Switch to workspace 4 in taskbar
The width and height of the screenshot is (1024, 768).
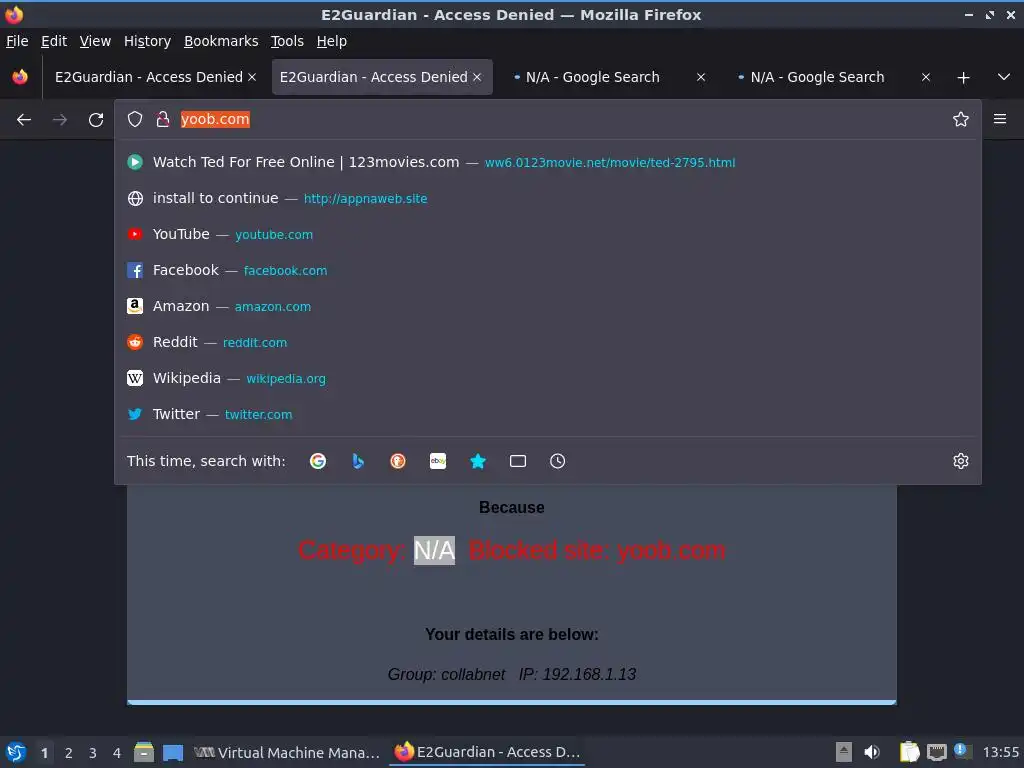point(117,753)
